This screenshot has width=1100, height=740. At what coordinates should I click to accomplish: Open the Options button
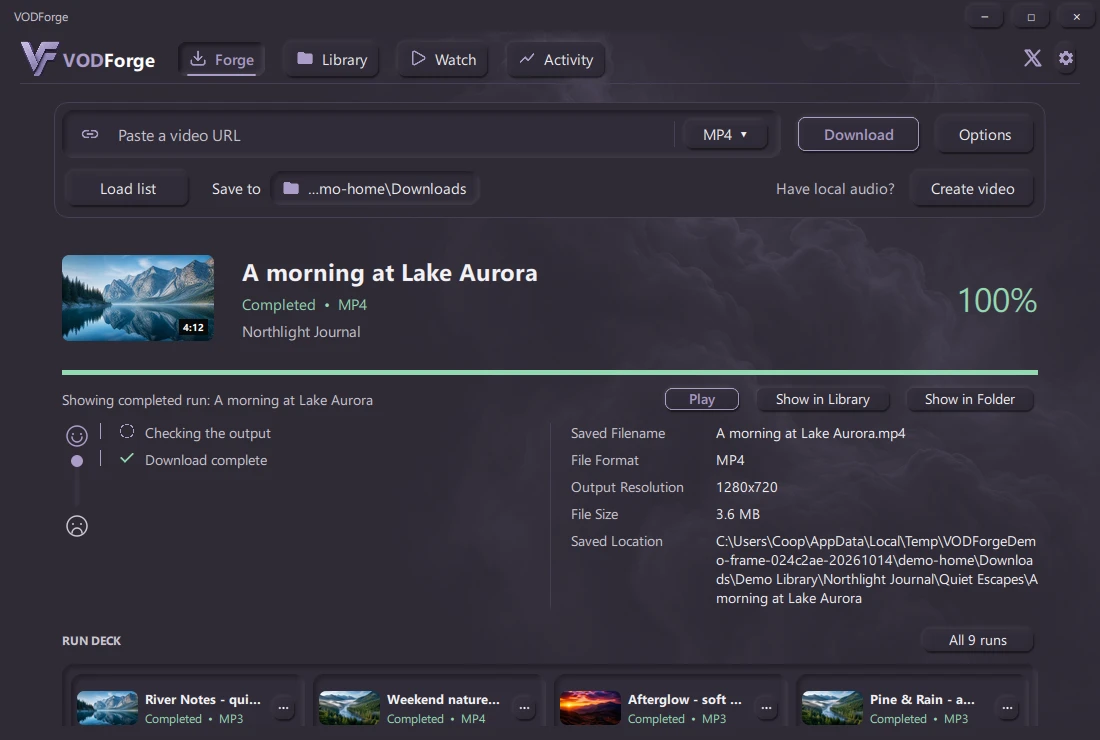(984, 135)
